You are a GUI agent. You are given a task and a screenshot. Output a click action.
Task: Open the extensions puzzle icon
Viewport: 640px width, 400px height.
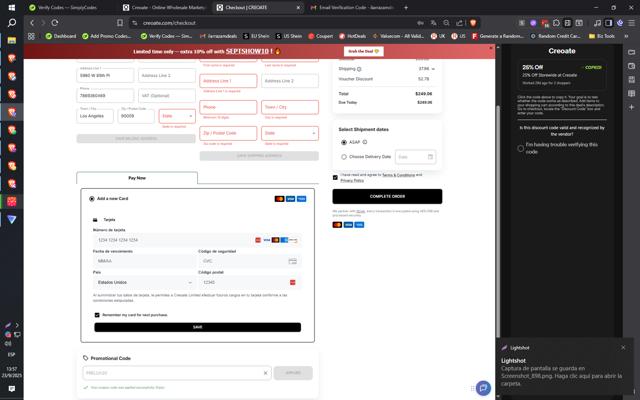pos(556,23)
